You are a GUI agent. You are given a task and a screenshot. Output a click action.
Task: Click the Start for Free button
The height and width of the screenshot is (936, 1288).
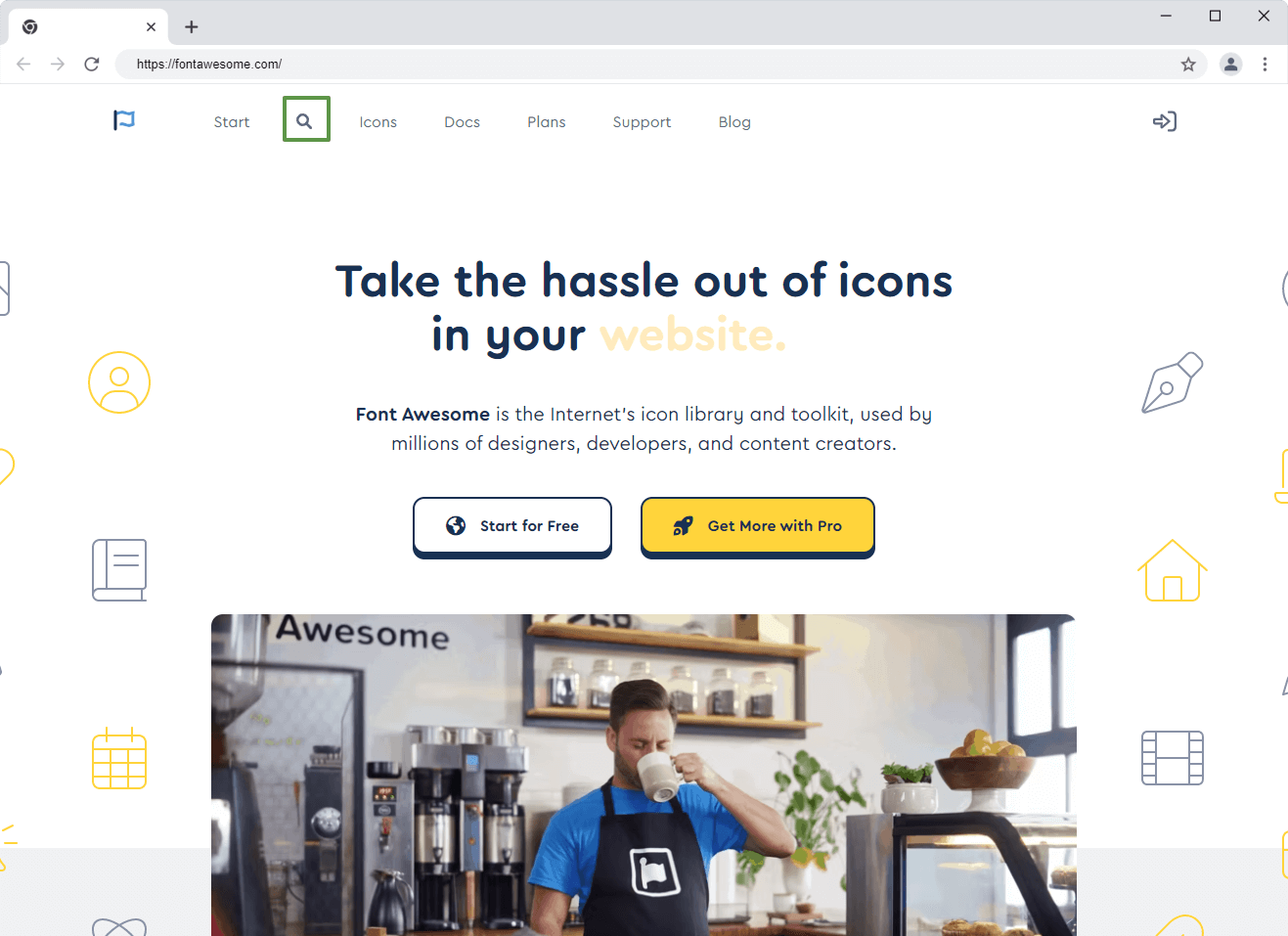coord(512,527)
